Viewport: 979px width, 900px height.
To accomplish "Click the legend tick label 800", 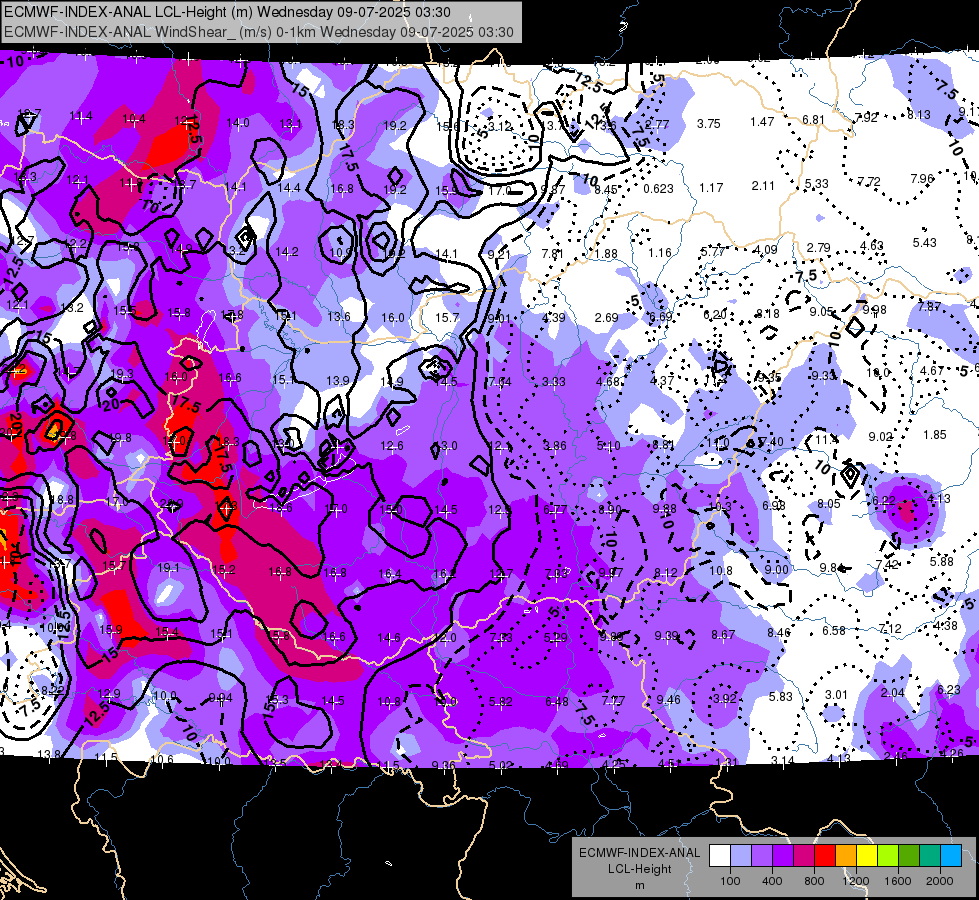I will click(814, 881).
